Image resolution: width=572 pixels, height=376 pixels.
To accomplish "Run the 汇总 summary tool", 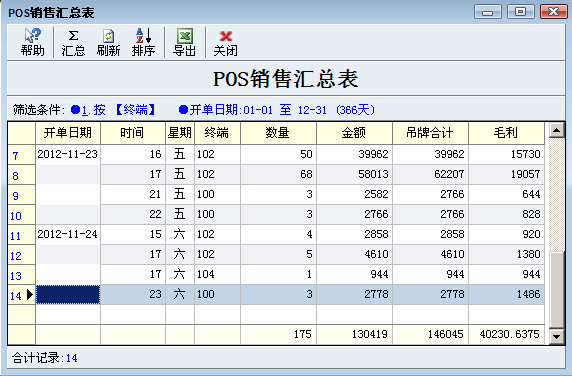I will pyautogui.click(x=73, y=42).
